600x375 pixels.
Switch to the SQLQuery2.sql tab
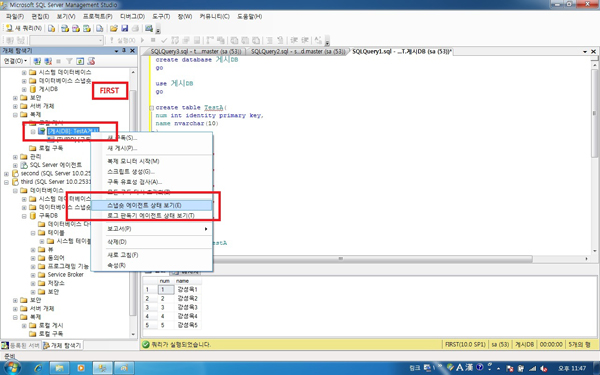[298, 51]
